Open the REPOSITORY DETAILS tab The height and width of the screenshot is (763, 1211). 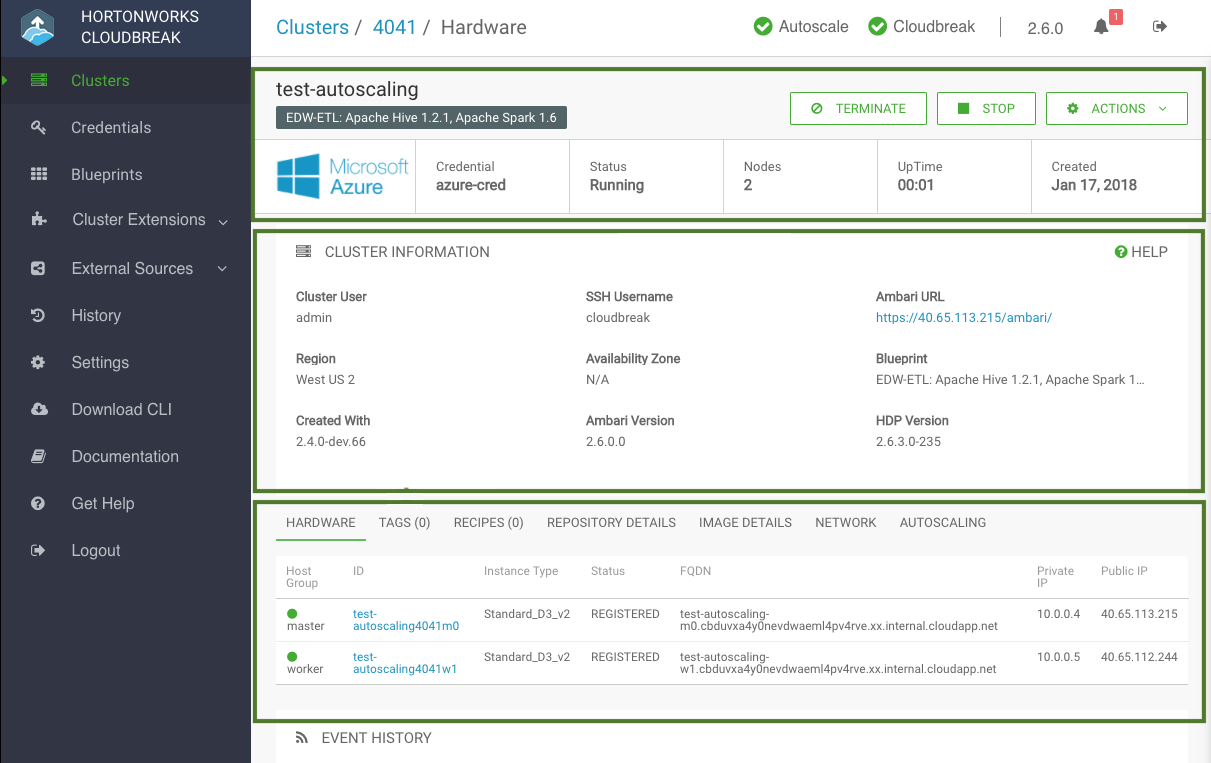611,523
